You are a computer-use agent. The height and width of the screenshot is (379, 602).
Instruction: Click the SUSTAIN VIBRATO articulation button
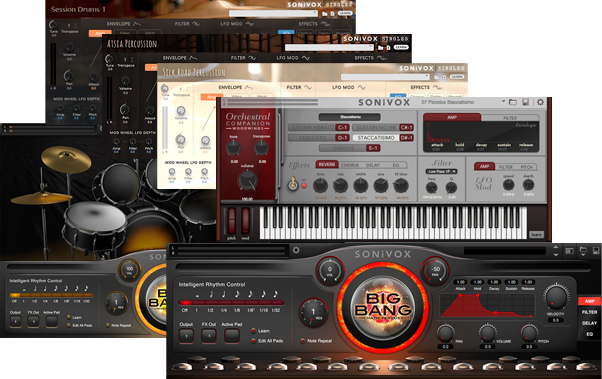[x=319, y=127]
